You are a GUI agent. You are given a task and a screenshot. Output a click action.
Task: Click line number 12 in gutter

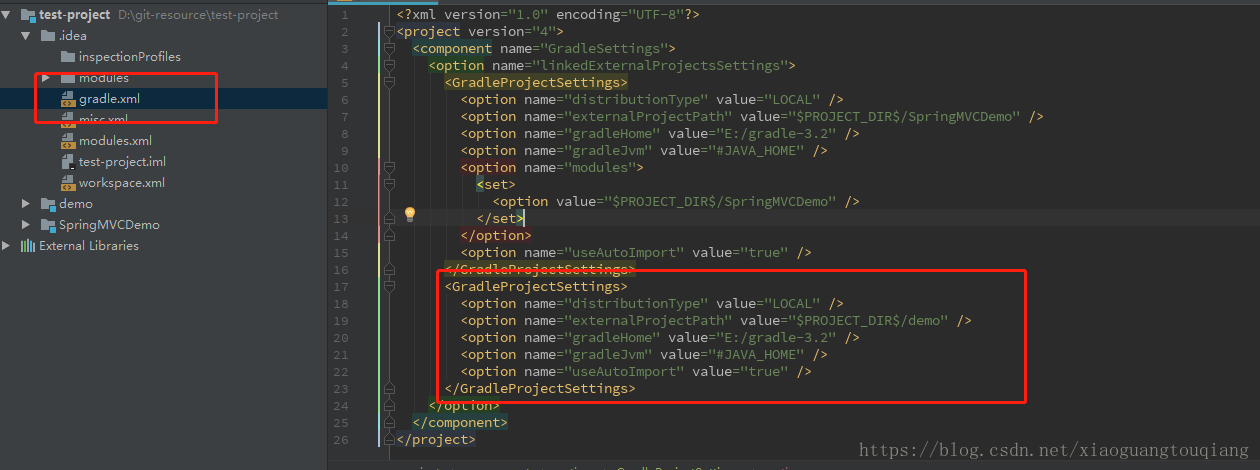click(x=343, y=202)
